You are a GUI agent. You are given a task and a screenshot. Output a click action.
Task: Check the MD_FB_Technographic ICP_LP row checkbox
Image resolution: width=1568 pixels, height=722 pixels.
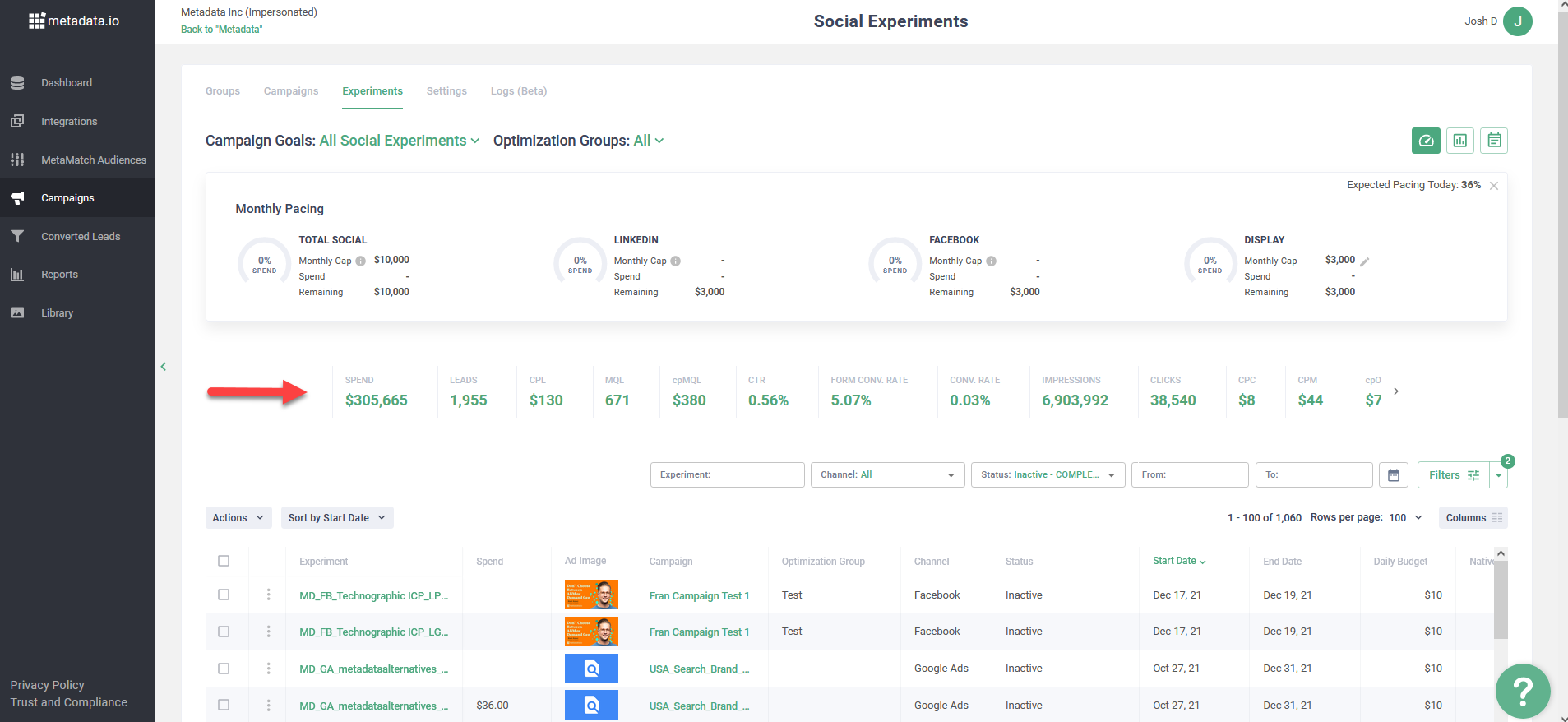(x=224, y=595)
